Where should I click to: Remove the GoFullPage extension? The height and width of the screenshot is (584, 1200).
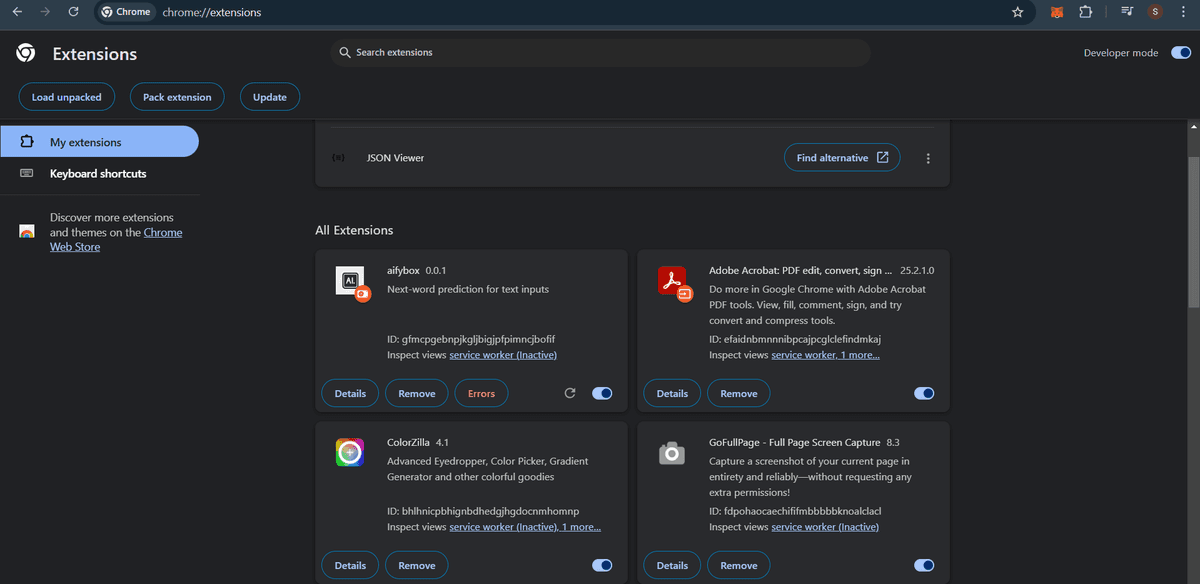[x=739, y=566]
